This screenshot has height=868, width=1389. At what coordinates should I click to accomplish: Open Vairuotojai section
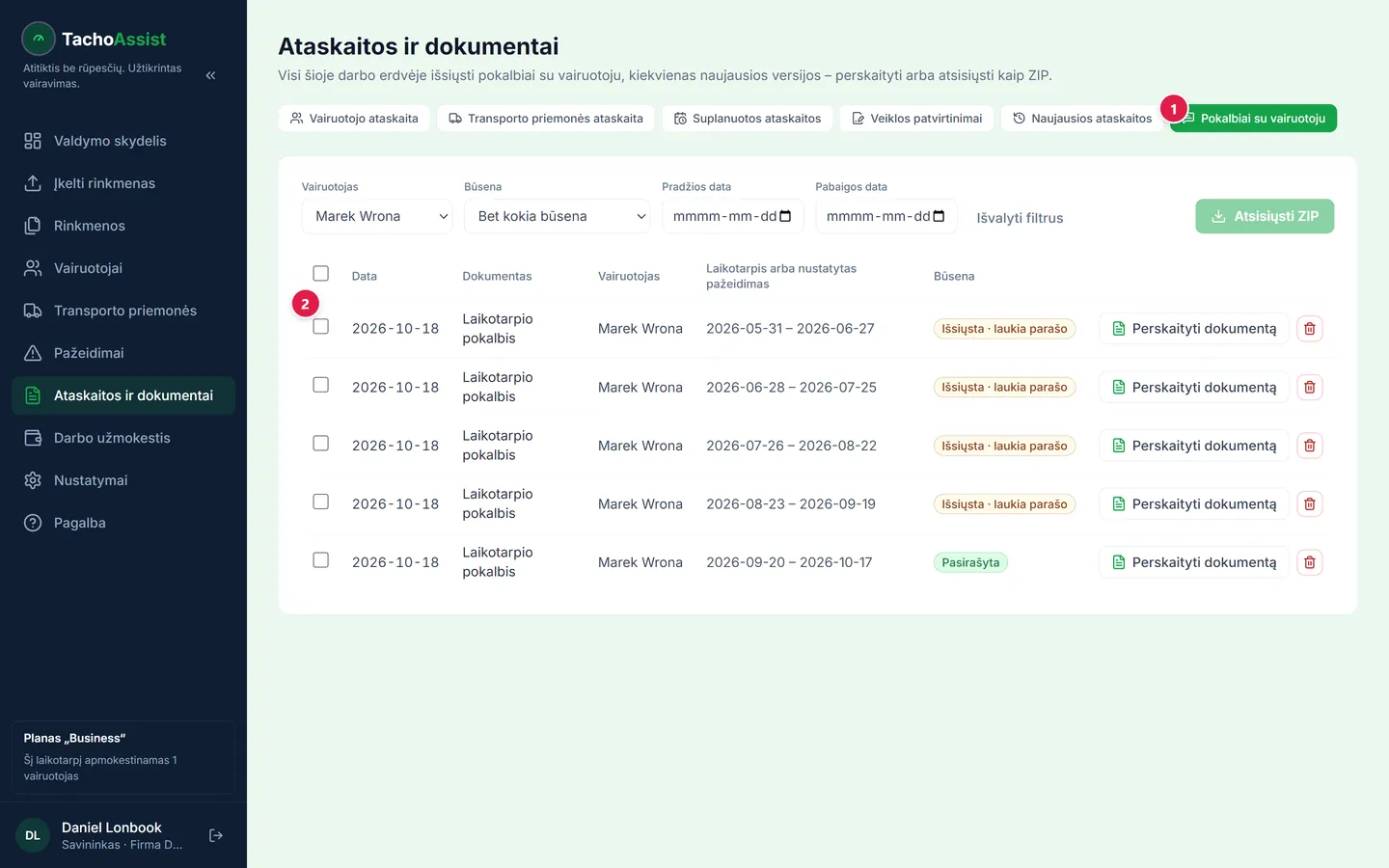(x=123, y=268)
